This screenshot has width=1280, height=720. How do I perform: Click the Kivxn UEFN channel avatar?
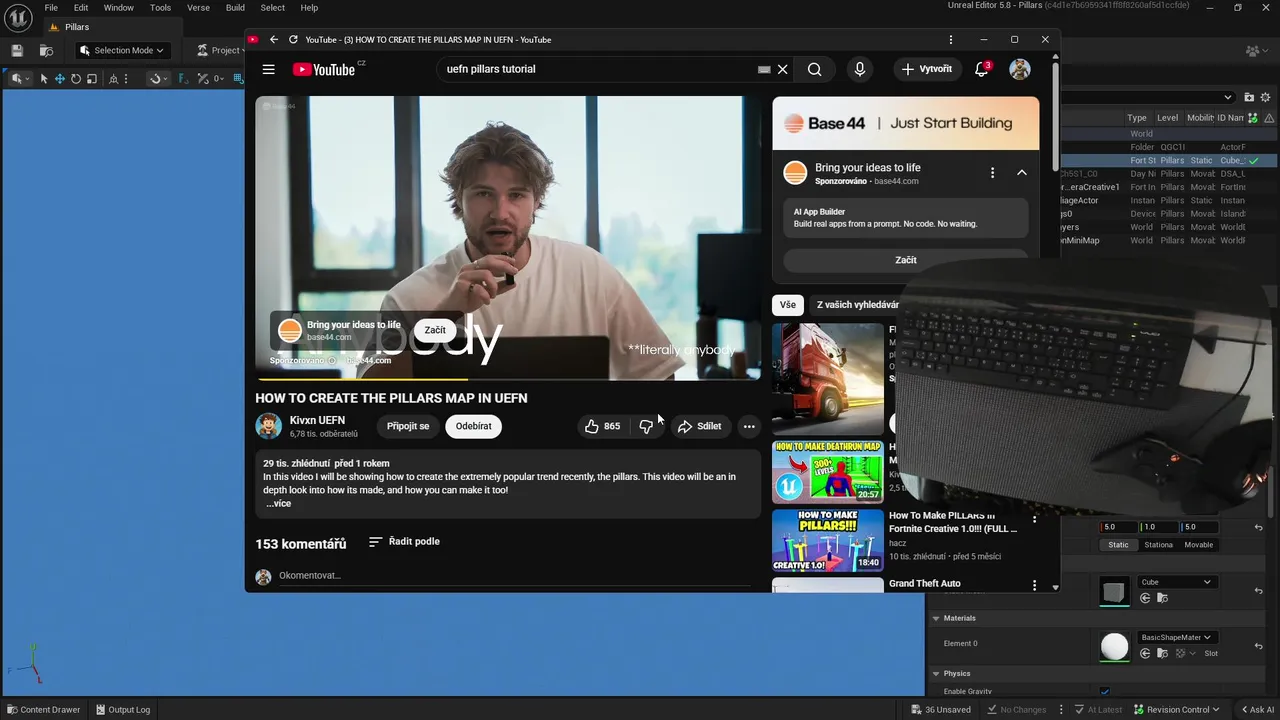click(x=268, y=426)
